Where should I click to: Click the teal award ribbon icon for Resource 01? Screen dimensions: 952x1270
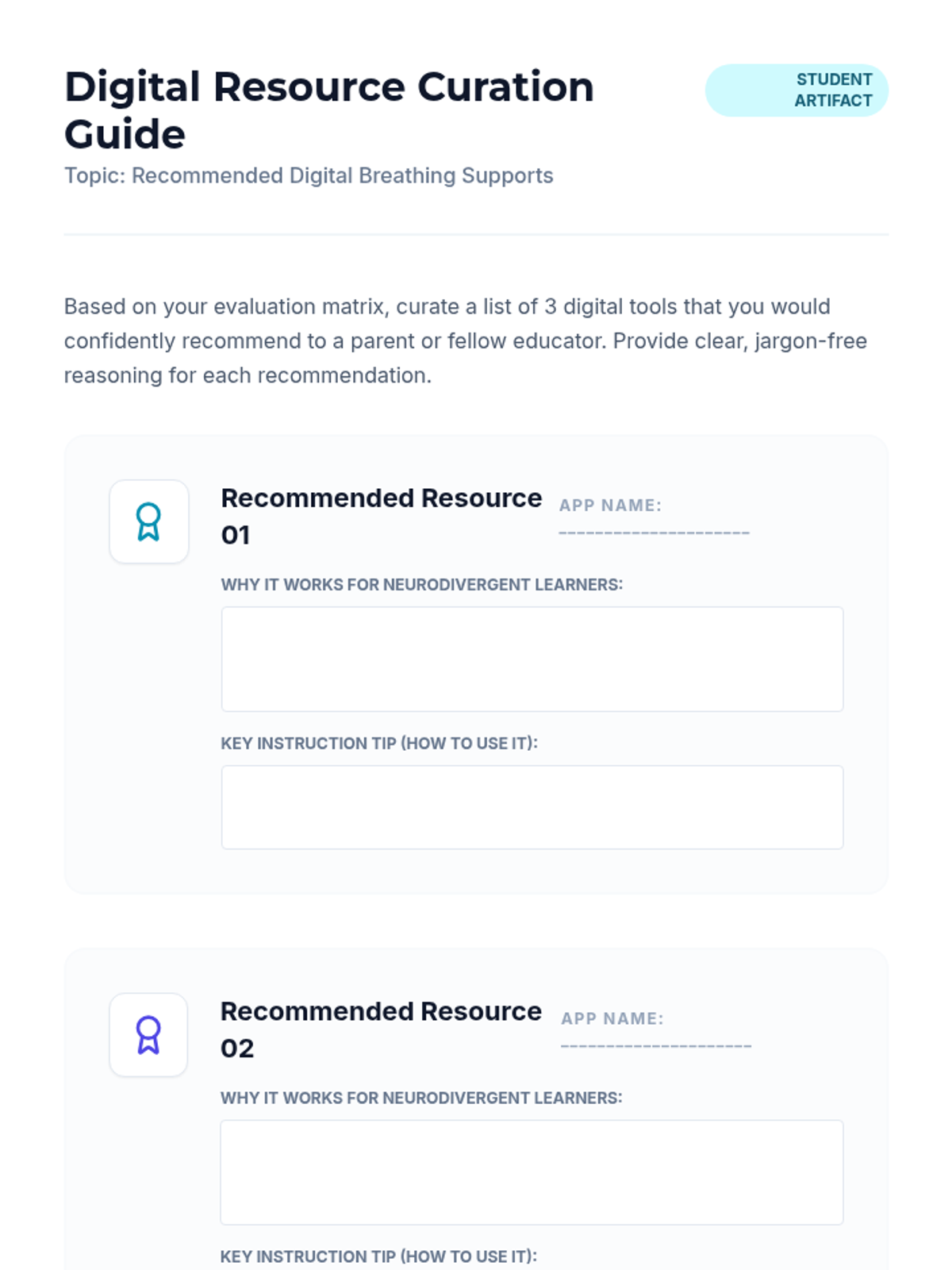(148, 521)
